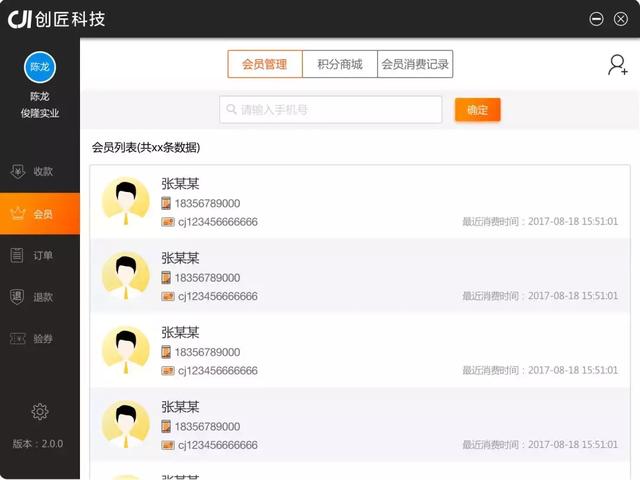Click the 陈龙 username below avatar
Viewport: 640px width, 480px height.
click(40, 96)
